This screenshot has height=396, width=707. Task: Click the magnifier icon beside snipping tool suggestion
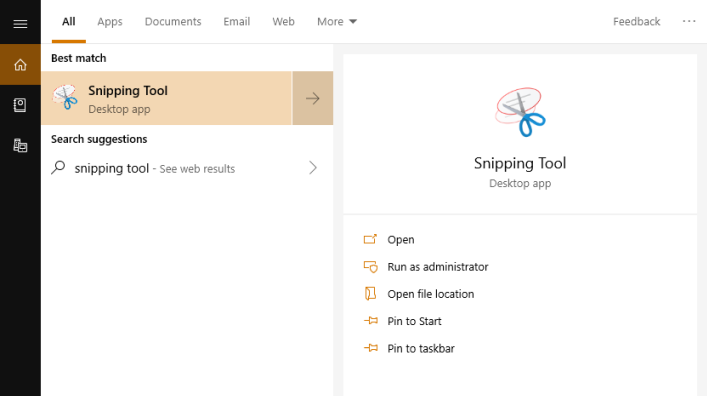pos(58,168)
